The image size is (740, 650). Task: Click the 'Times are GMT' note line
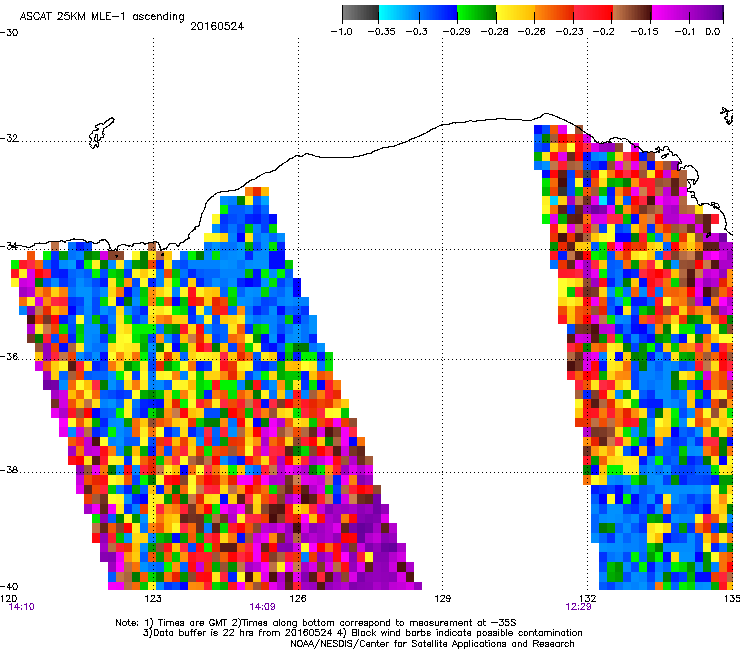click(316, 623)
